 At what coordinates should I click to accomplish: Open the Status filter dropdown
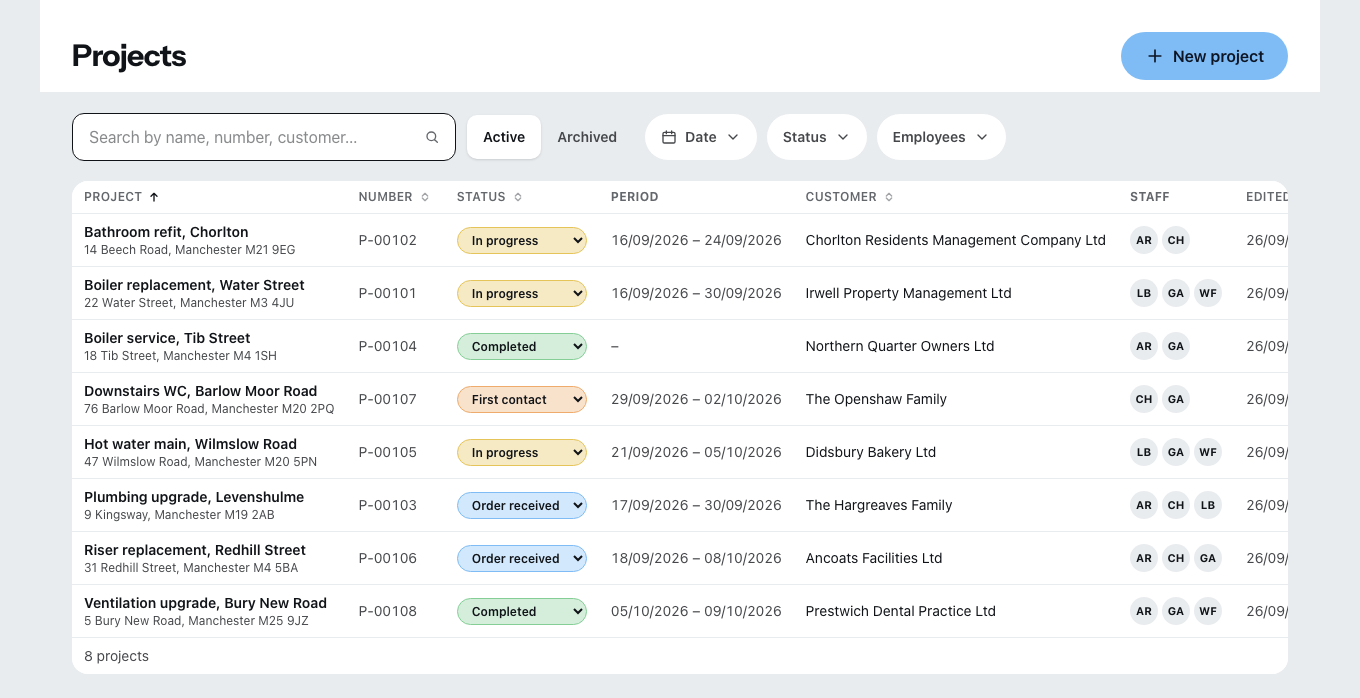(816, 137)
